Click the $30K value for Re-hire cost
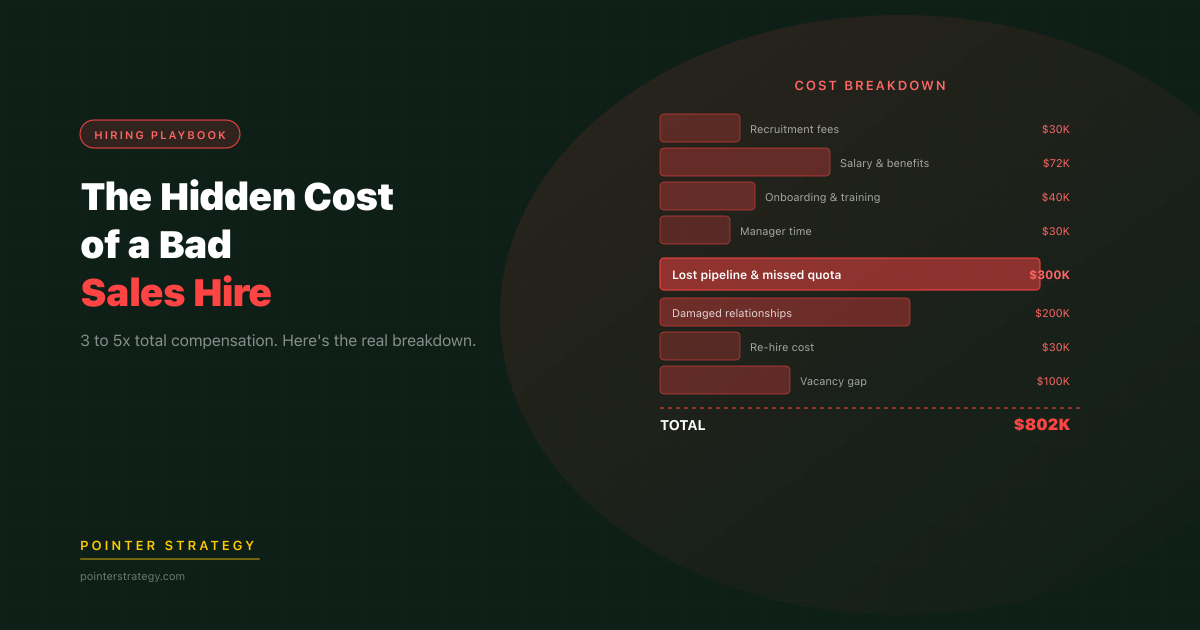 click(1055, 347)
